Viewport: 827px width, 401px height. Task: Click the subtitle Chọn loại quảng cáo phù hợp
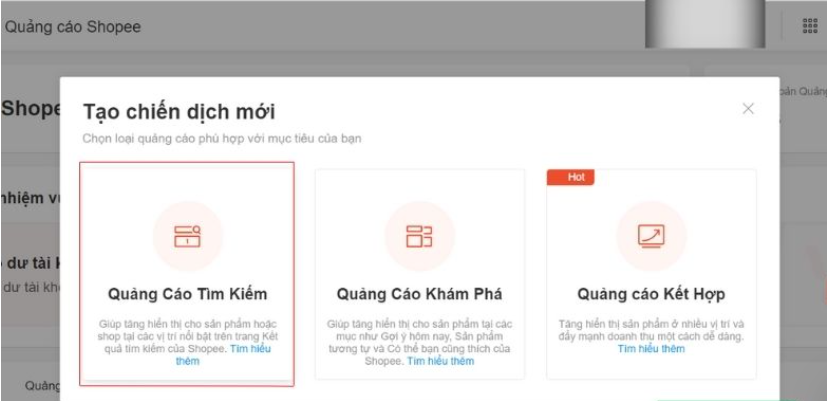click(x=222, y=139)
